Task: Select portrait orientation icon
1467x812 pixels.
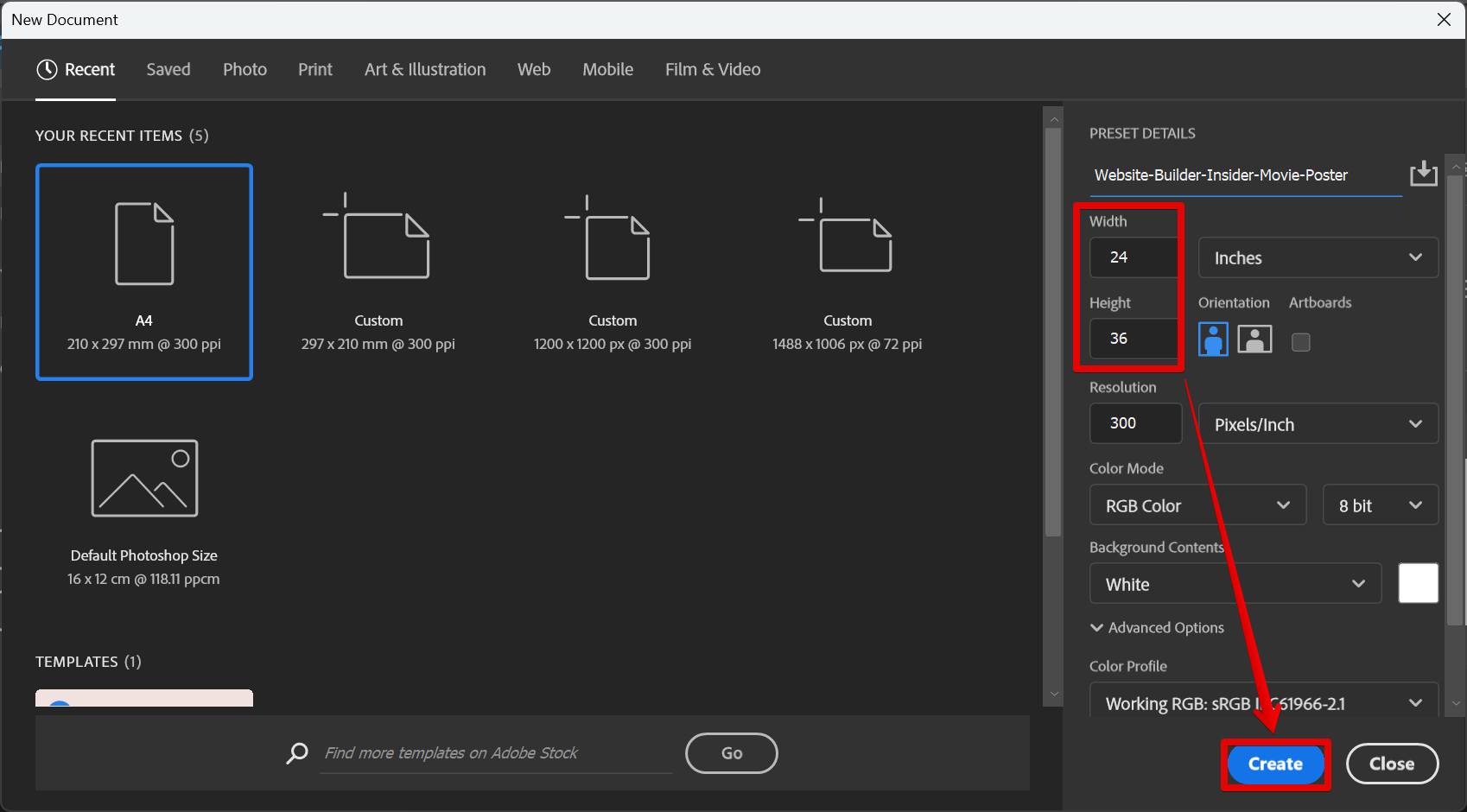Action: (1213, 339)
